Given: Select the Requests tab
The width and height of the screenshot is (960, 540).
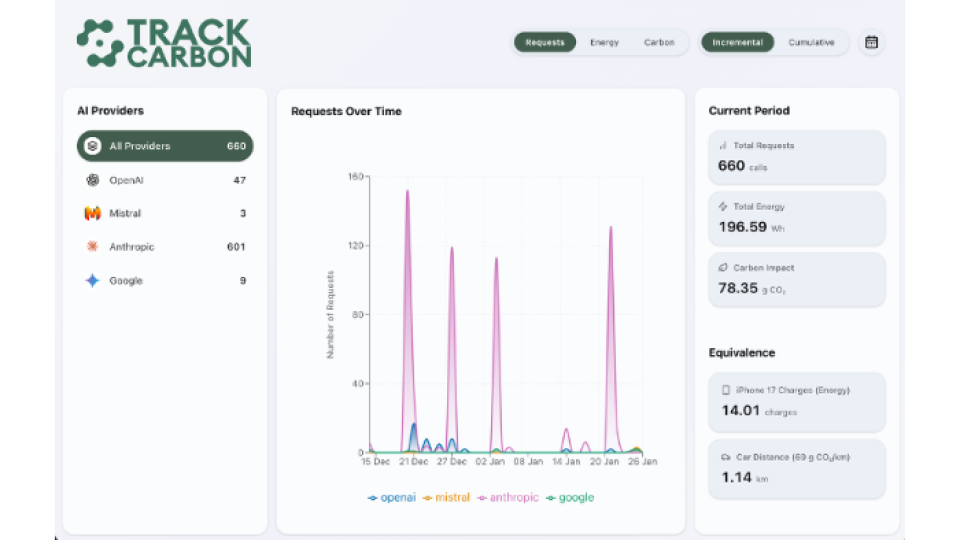Looking at the screenshot, I should (x=545, y=43).
